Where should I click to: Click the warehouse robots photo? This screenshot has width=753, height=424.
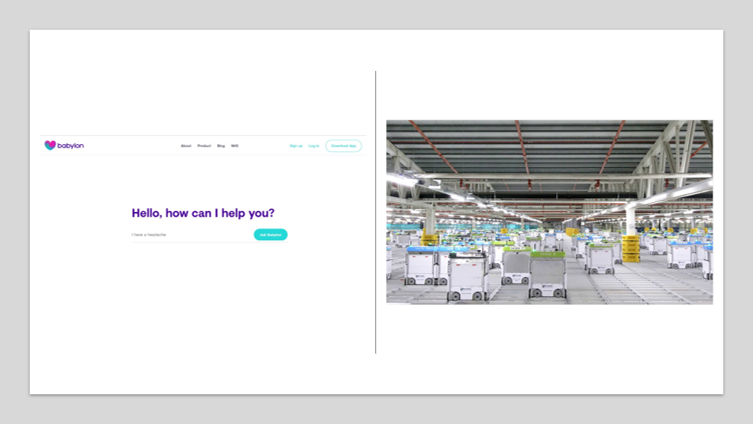549,212
